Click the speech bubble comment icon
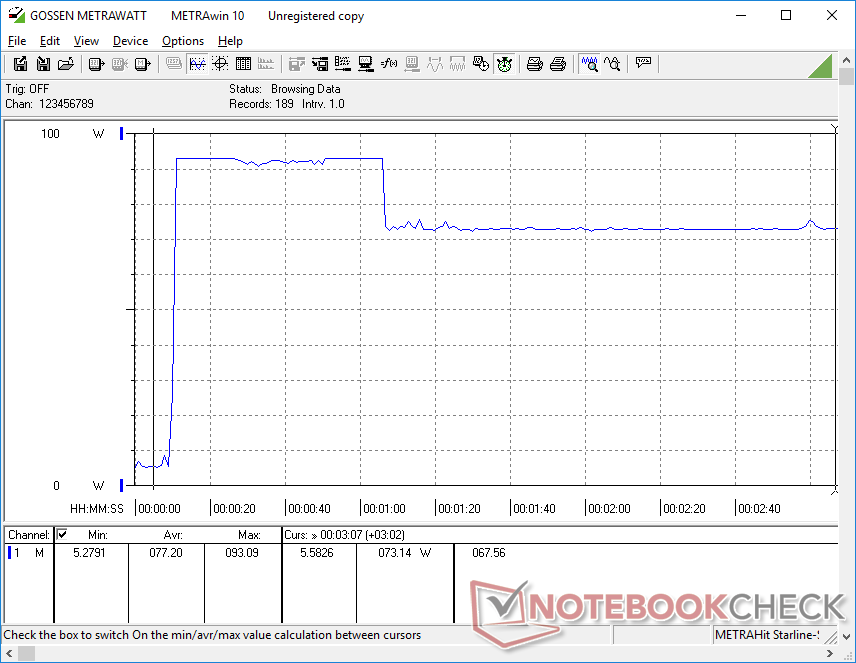Viewport: 856px width, 663px height. [644, 63]
